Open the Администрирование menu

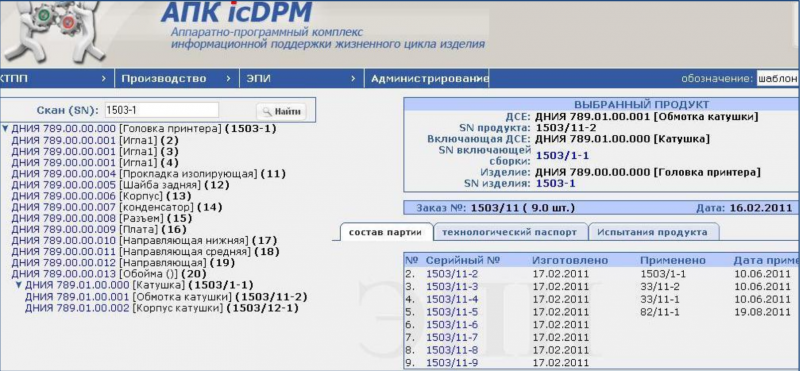(427, 79)
